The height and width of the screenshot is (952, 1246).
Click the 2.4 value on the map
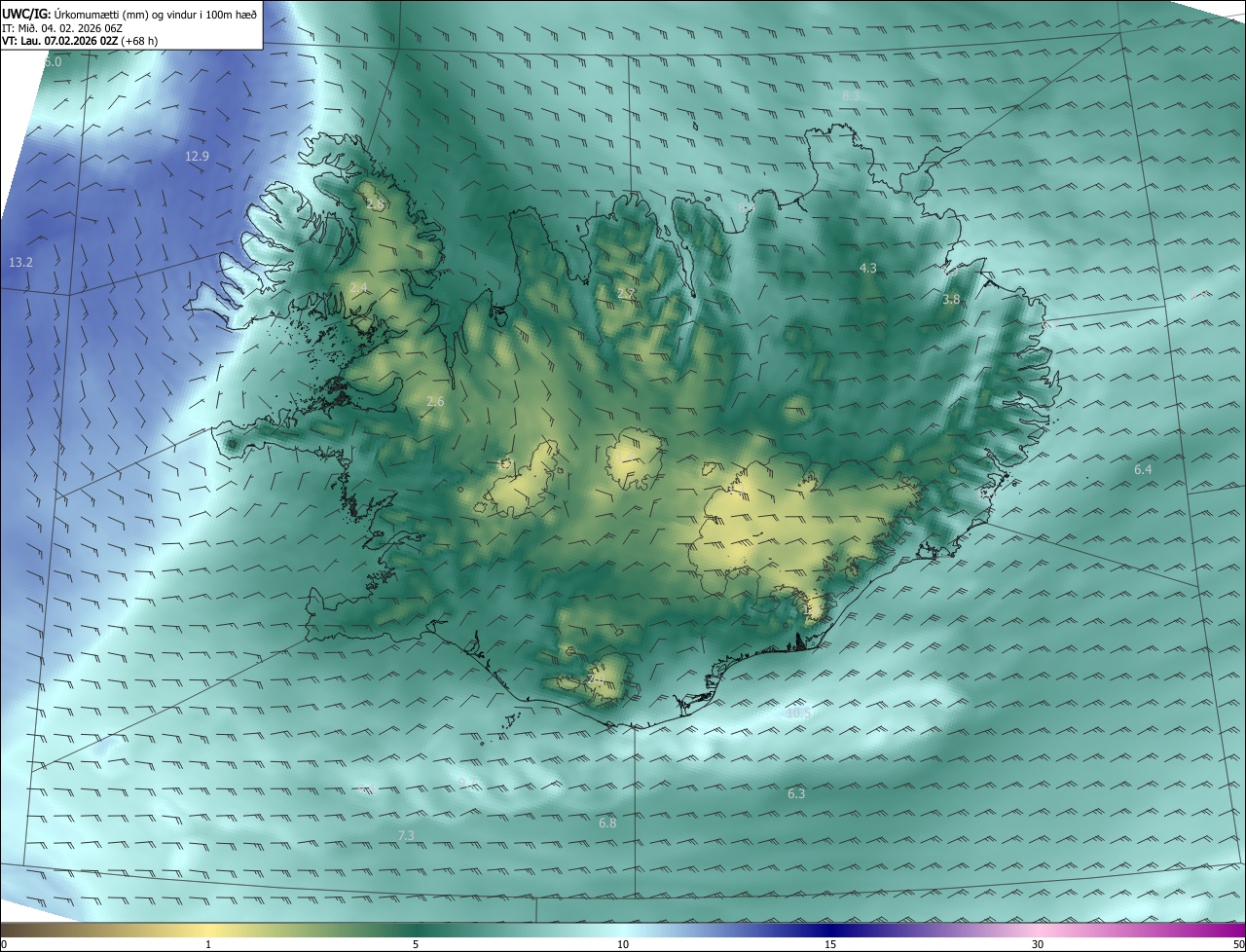(359, 288)
